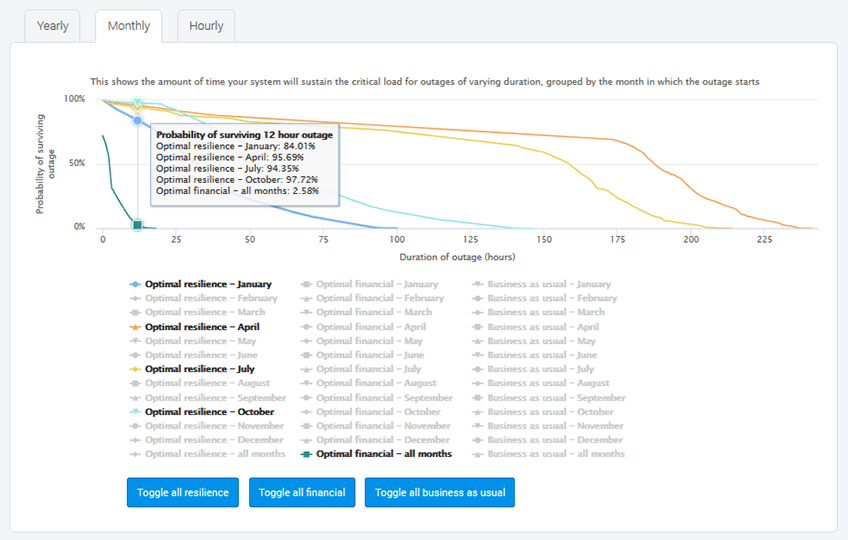848x540 pixels.
Task: Click the October triangle marker at chart top
Action: pos(138,103)
